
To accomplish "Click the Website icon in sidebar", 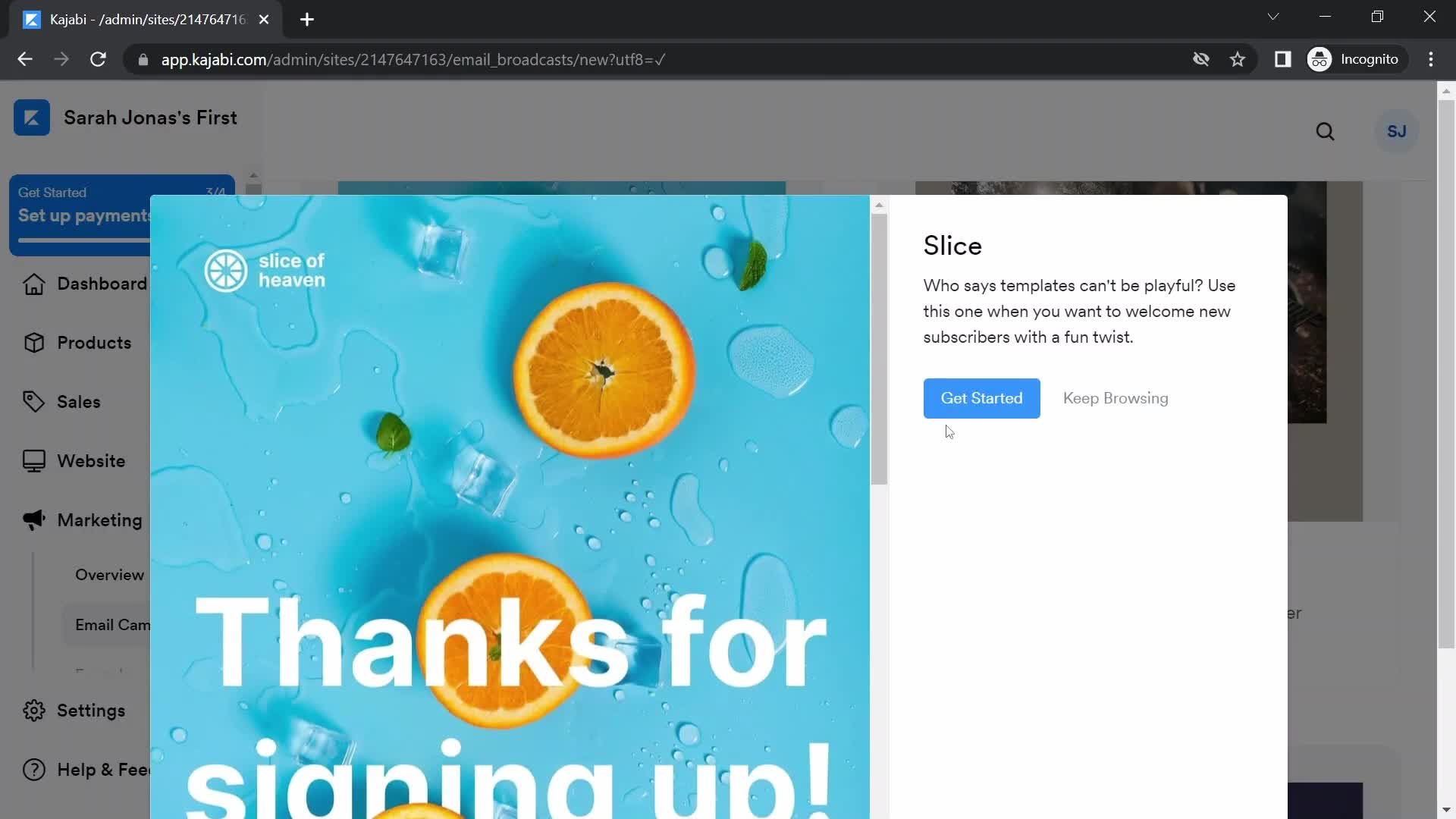I will [33, 461].
